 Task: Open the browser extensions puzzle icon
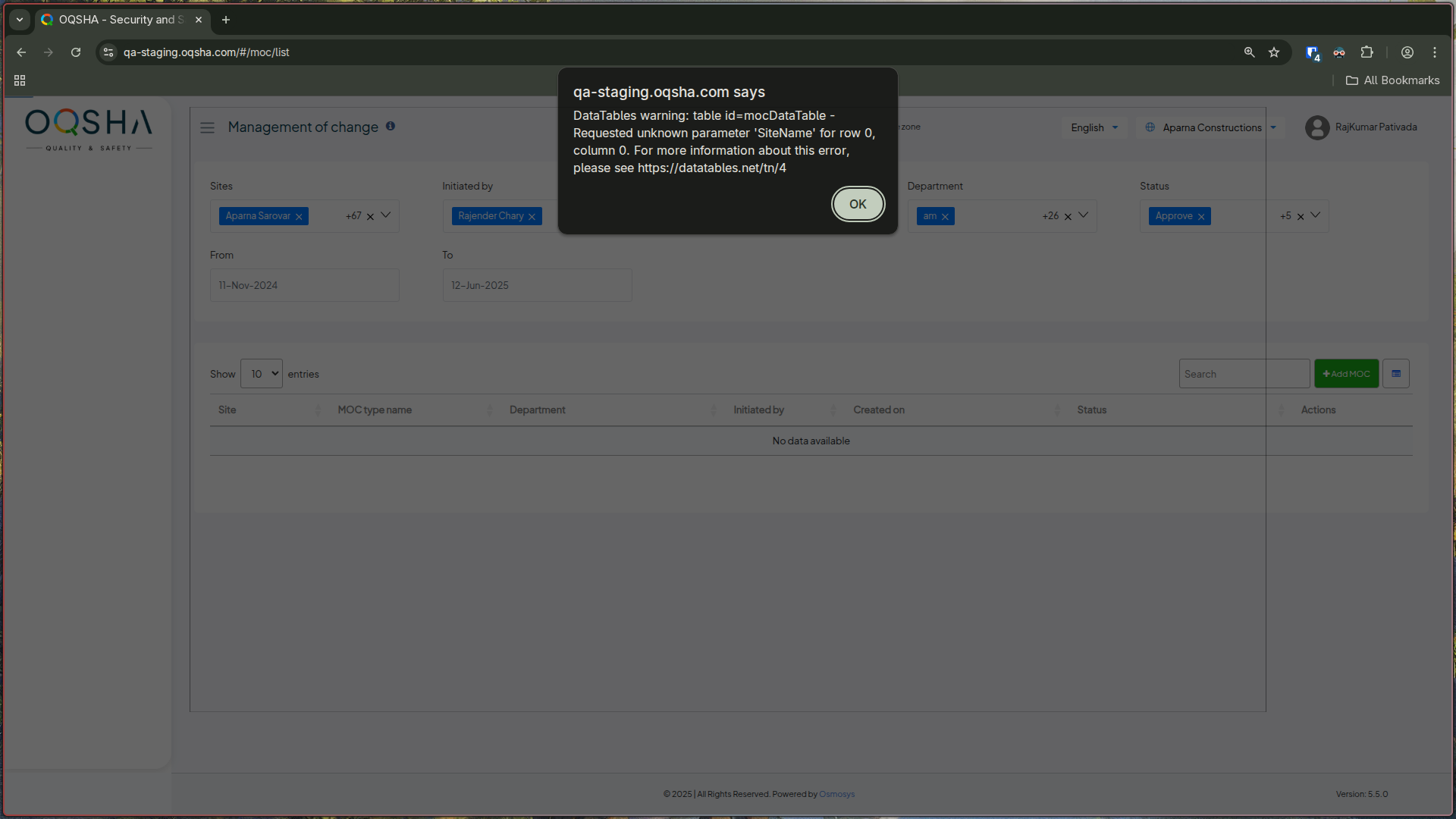(x=1367, y=52)
